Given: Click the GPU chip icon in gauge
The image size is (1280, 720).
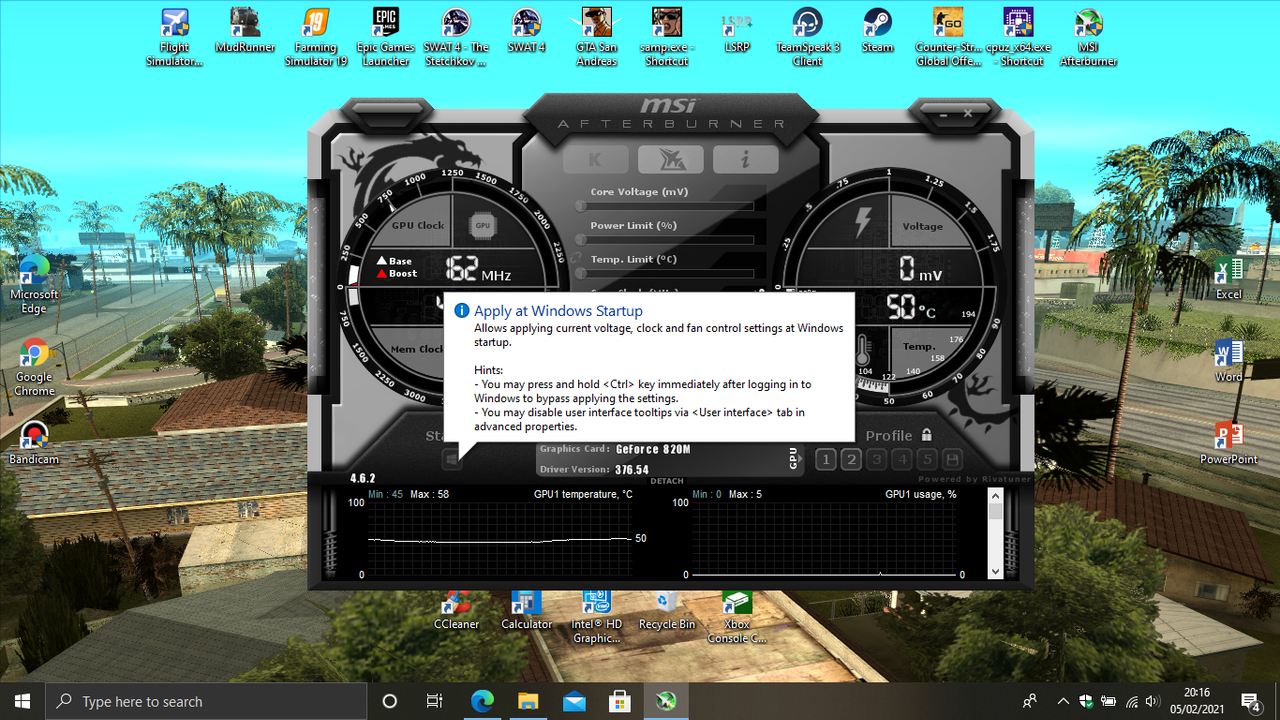Looking at the screenshot, I should (482, 225).
